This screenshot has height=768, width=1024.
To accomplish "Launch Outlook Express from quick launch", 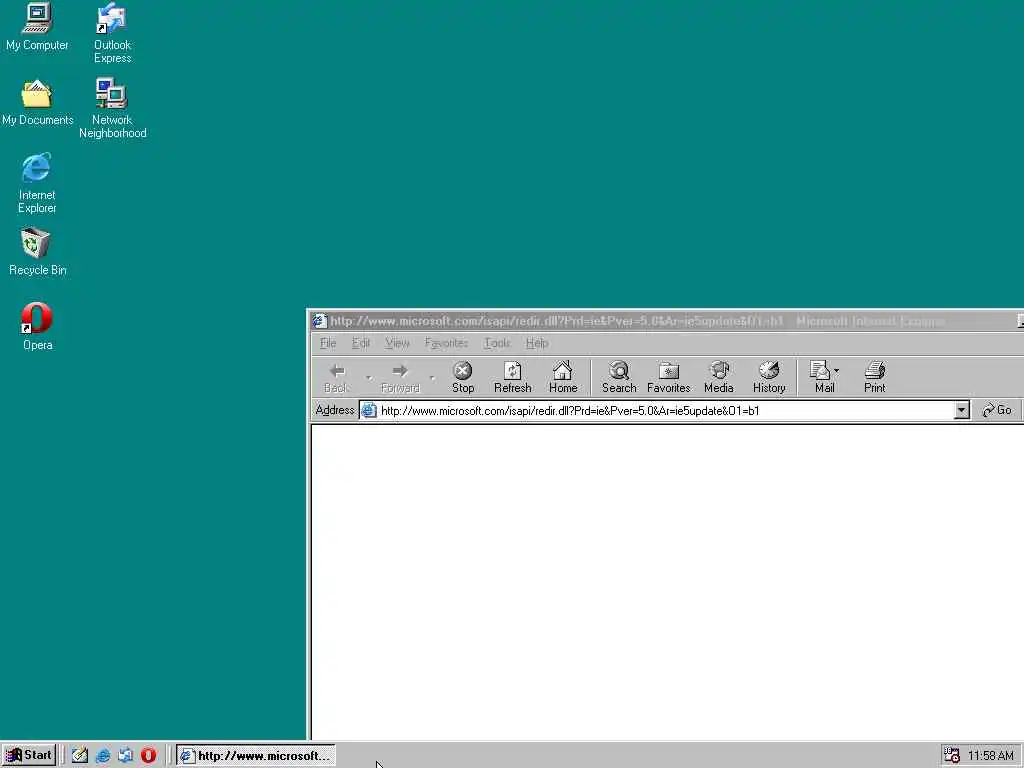I will pyautogui.click(x=125, y=755).
